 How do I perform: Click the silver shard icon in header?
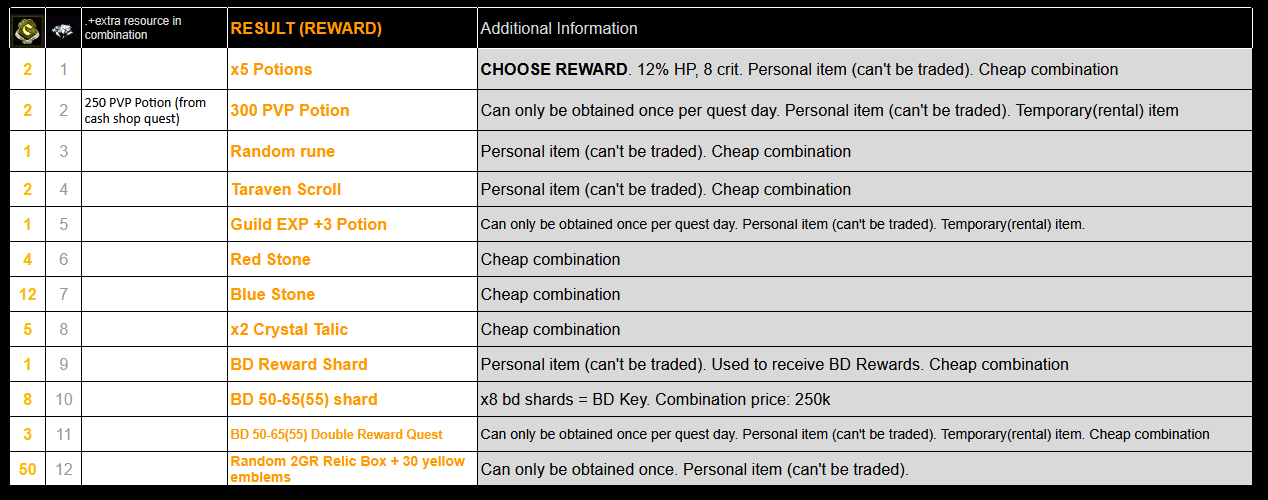pos(63,30)
